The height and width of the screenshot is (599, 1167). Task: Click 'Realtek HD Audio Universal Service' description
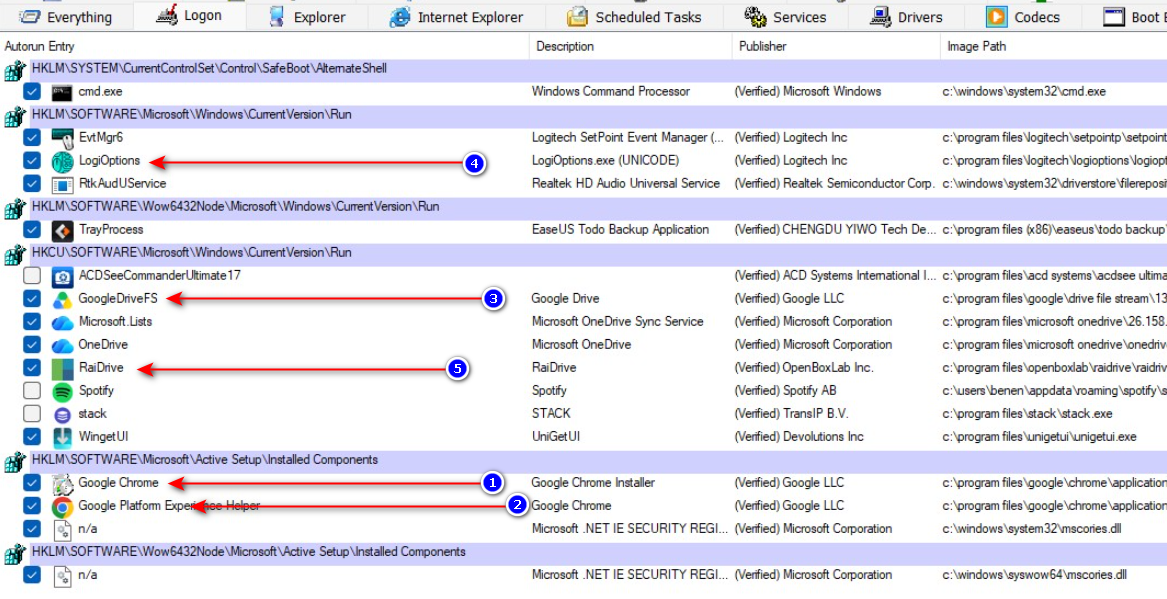click(626, 183)
